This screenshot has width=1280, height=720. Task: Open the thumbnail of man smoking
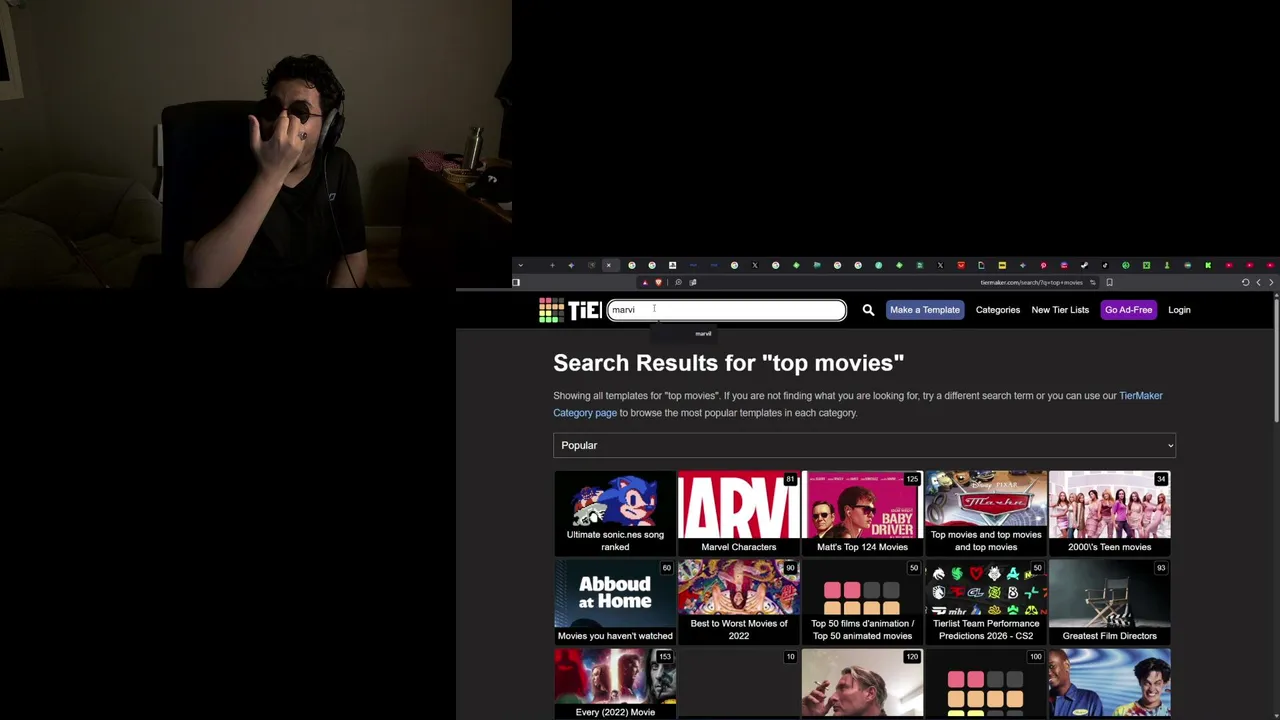tap(862, 684)
